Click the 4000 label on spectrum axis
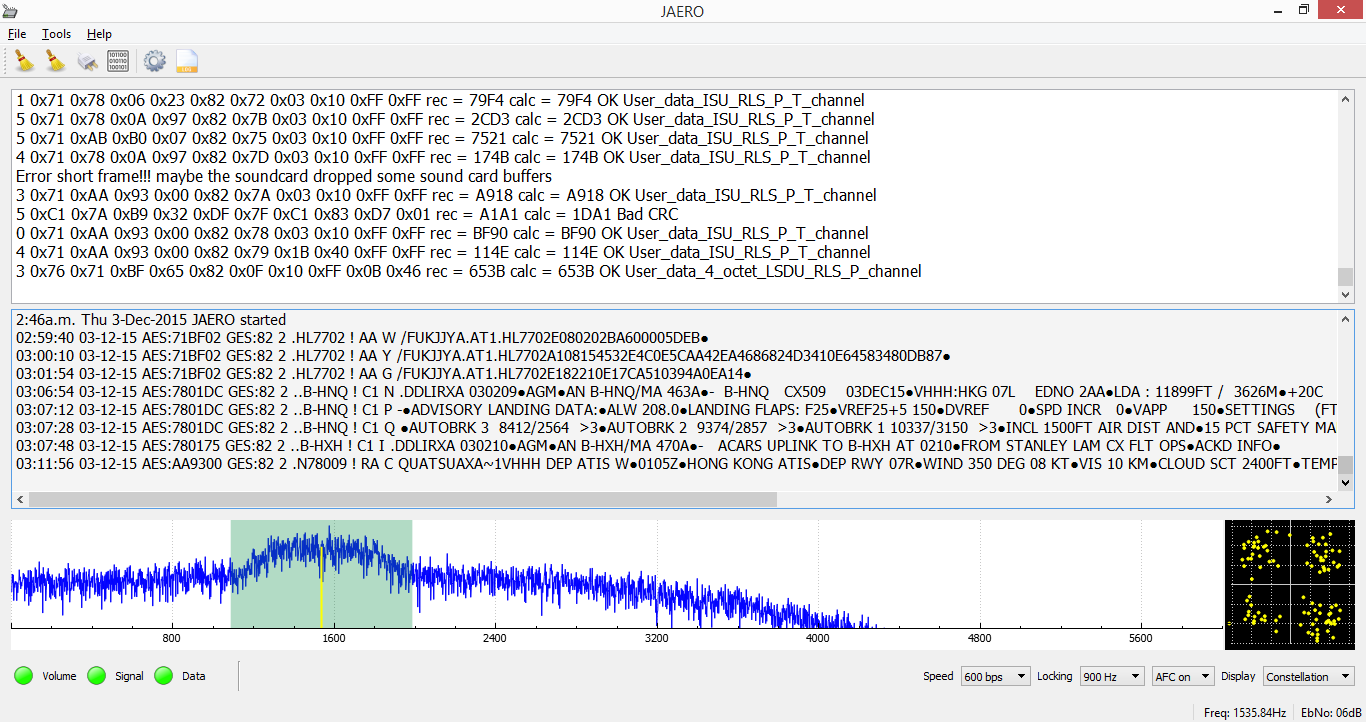This screenshot has height=722, width=1366. pyautogui.click(x=818, y=638)
